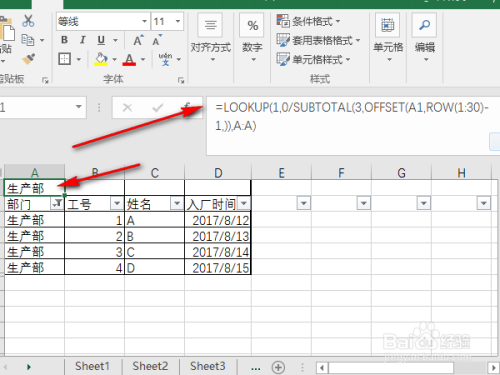
Task: Click the Cut scissors icon
Action: 28,21
